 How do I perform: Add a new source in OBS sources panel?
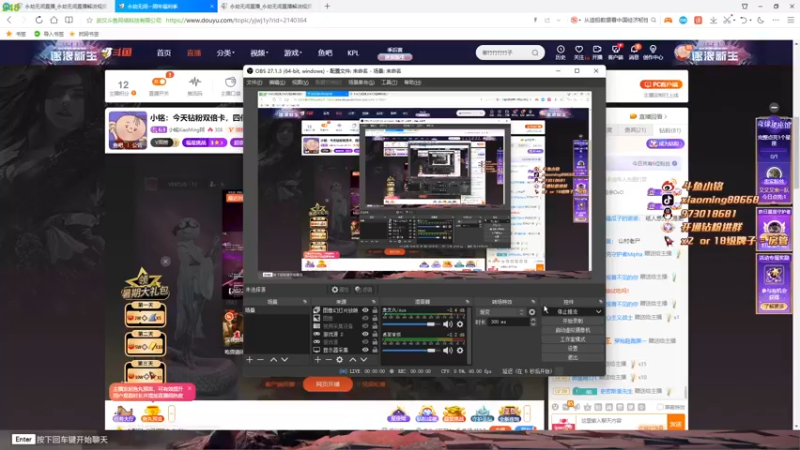(x=317, y=360)
